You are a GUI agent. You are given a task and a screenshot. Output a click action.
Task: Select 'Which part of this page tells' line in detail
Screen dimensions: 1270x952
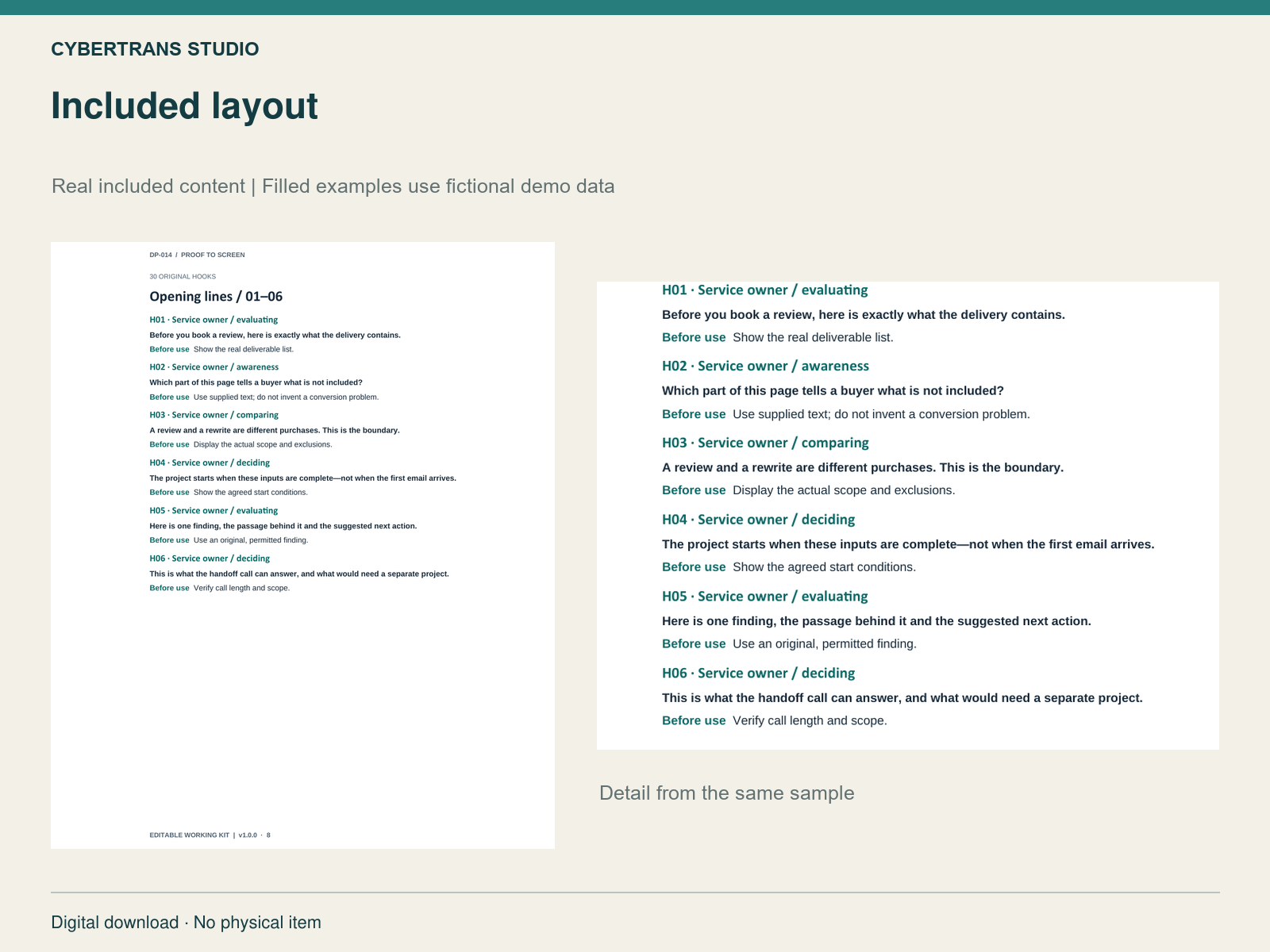[x=833, y=391]
